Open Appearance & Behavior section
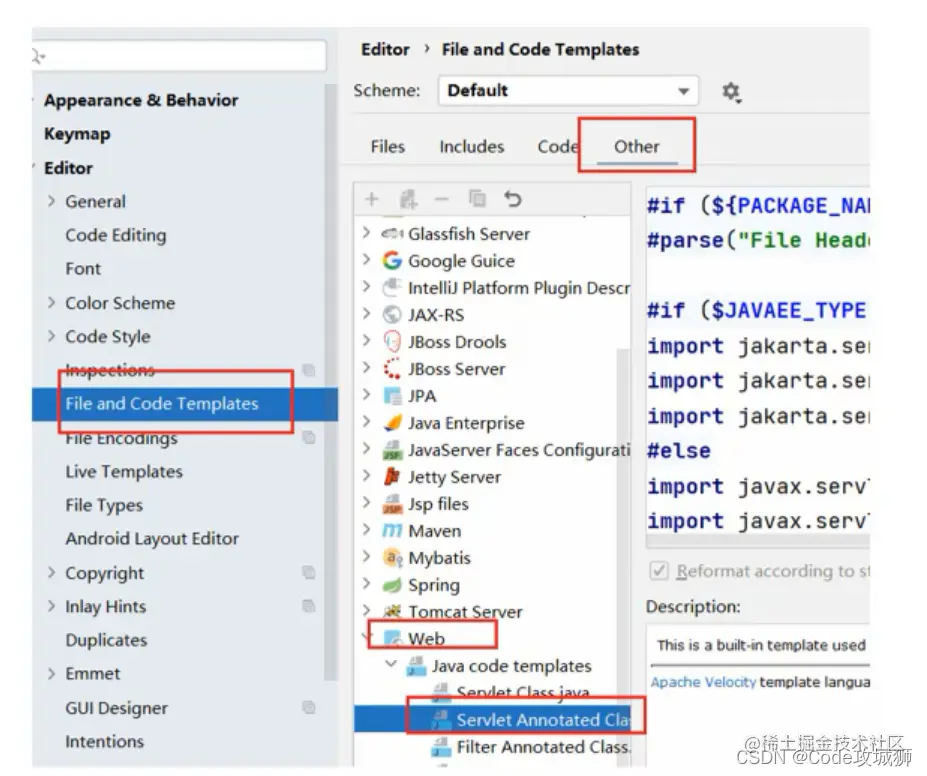The width and height of the screenshot is (927, 776). [x=141, y=100]
